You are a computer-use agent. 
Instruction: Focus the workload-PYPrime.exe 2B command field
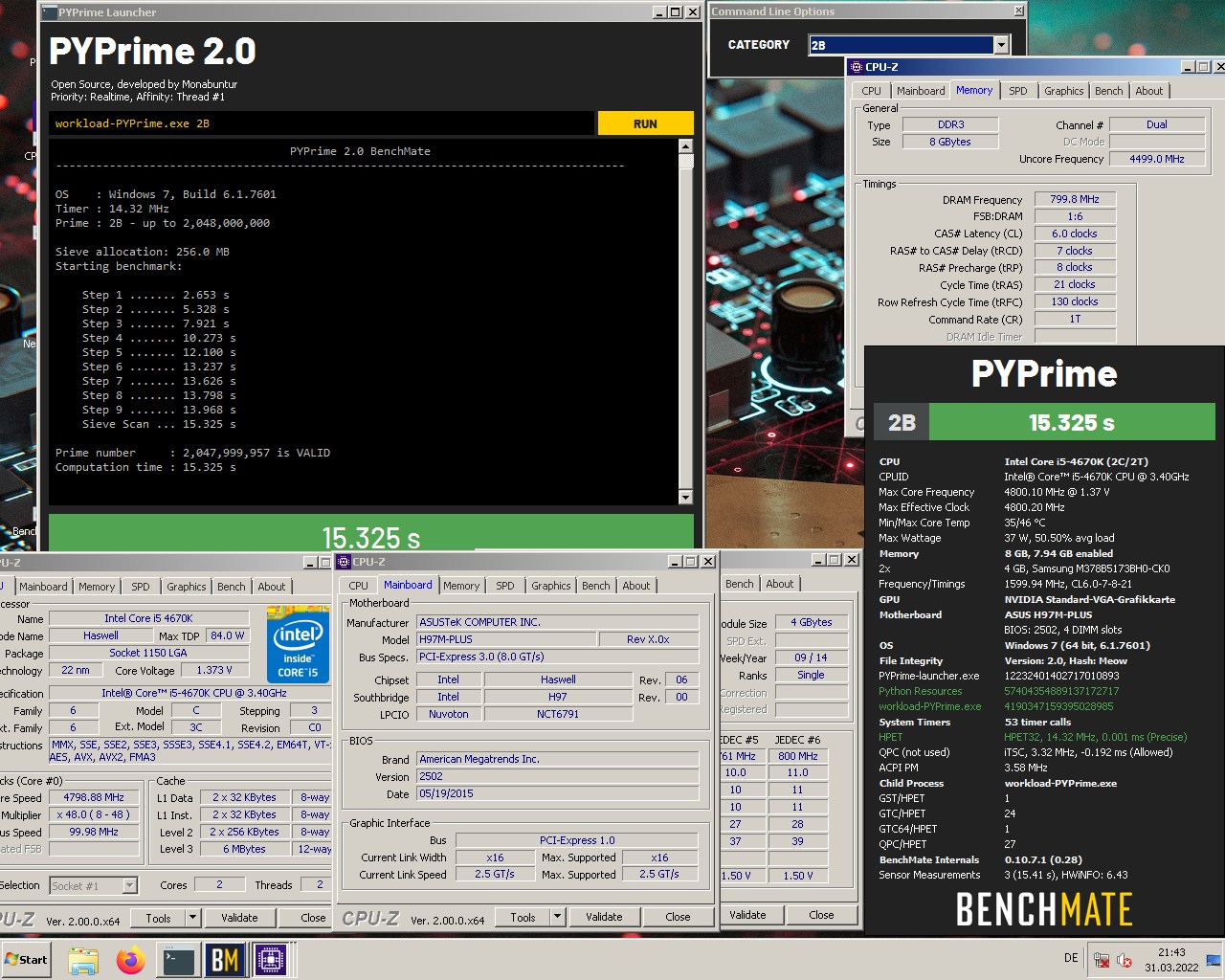click(x=322, y=123)
